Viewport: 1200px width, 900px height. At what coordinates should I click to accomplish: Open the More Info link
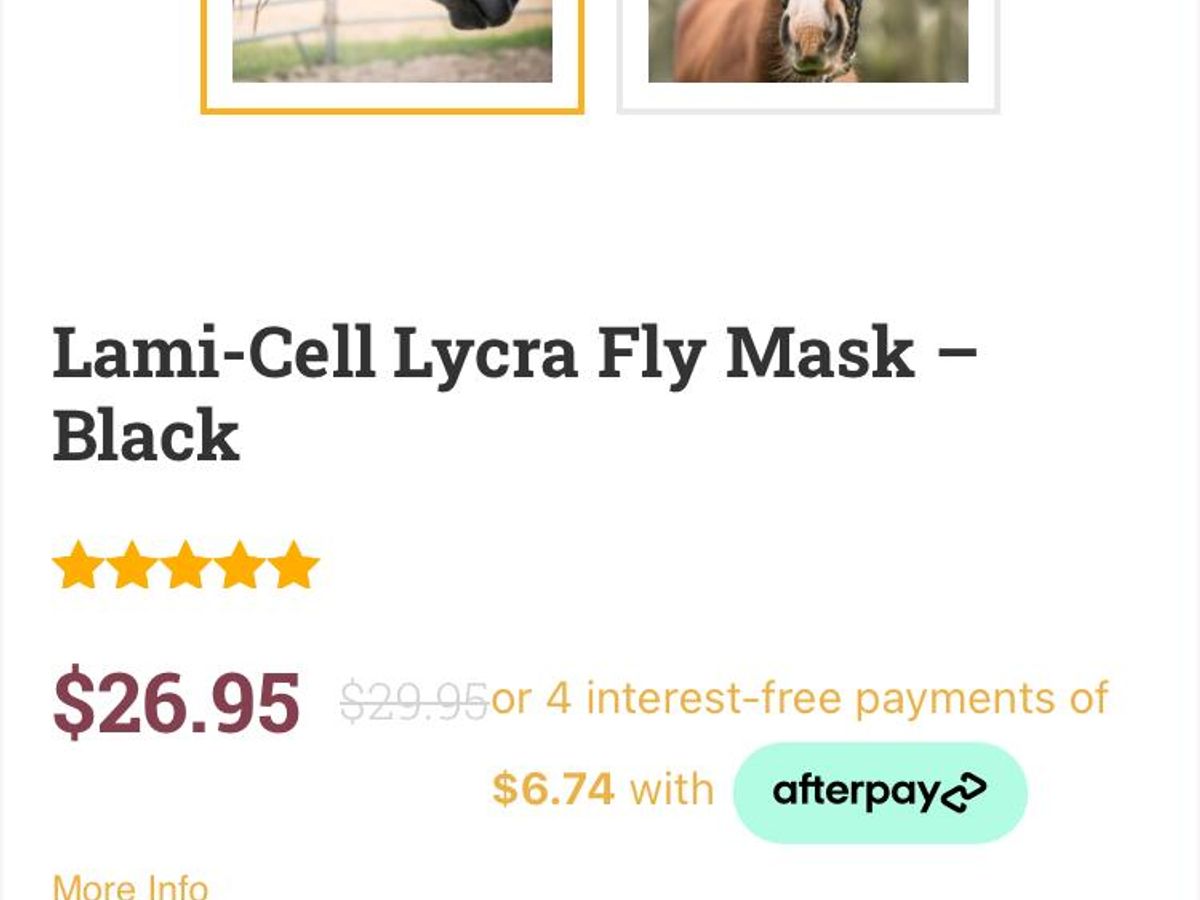130,886
